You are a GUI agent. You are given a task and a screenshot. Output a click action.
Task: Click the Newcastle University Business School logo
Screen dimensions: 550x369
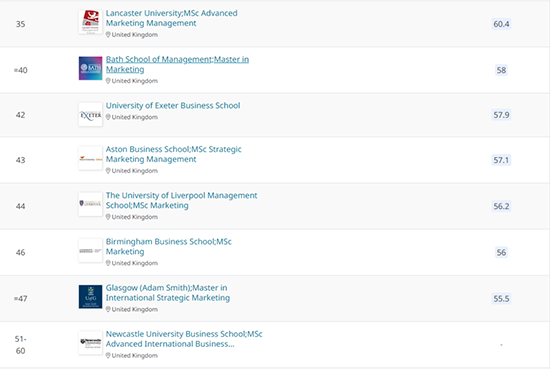pos(90,343)
